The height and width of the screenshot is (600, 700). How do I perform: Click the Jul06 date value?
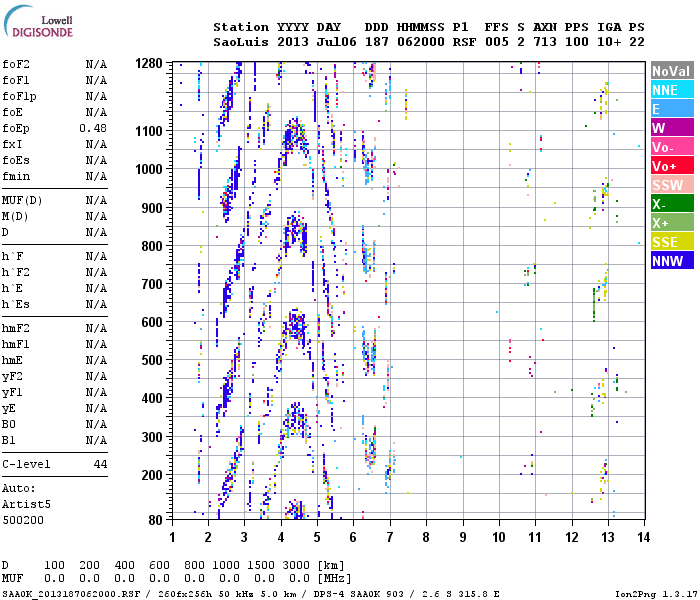(x=337, y=42)
